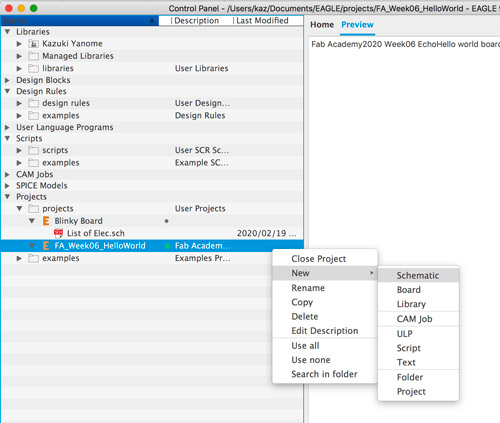Viewport: 500px width, 423px height.
Task: Expand the SPICE Models section
Action: point(7,186)
